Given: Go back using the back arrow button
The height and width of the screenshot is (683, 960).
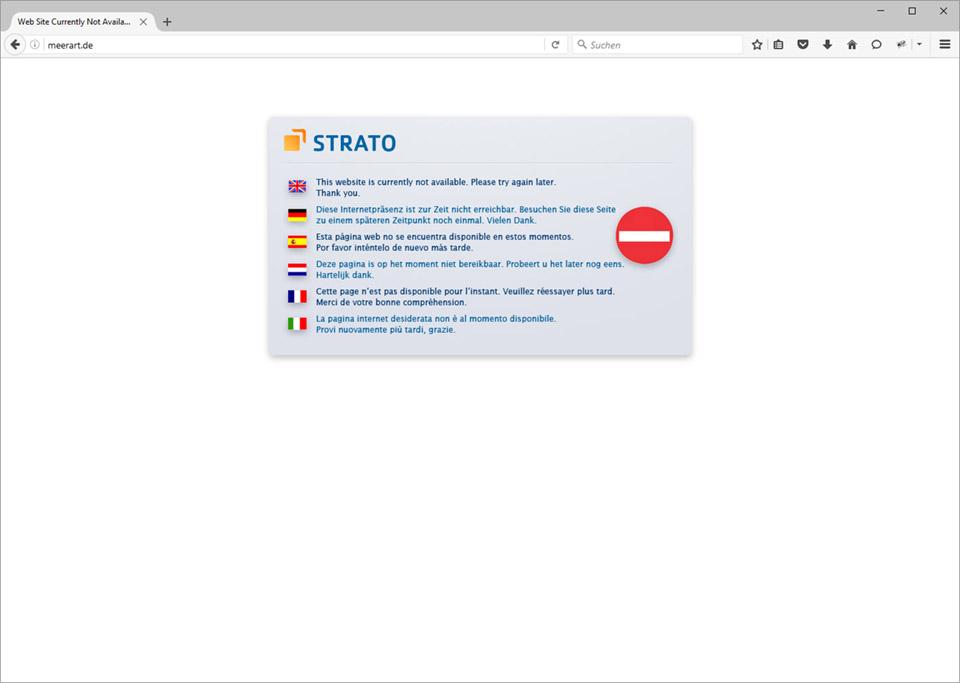Looking at the screenshot, I should coord(15,45).
